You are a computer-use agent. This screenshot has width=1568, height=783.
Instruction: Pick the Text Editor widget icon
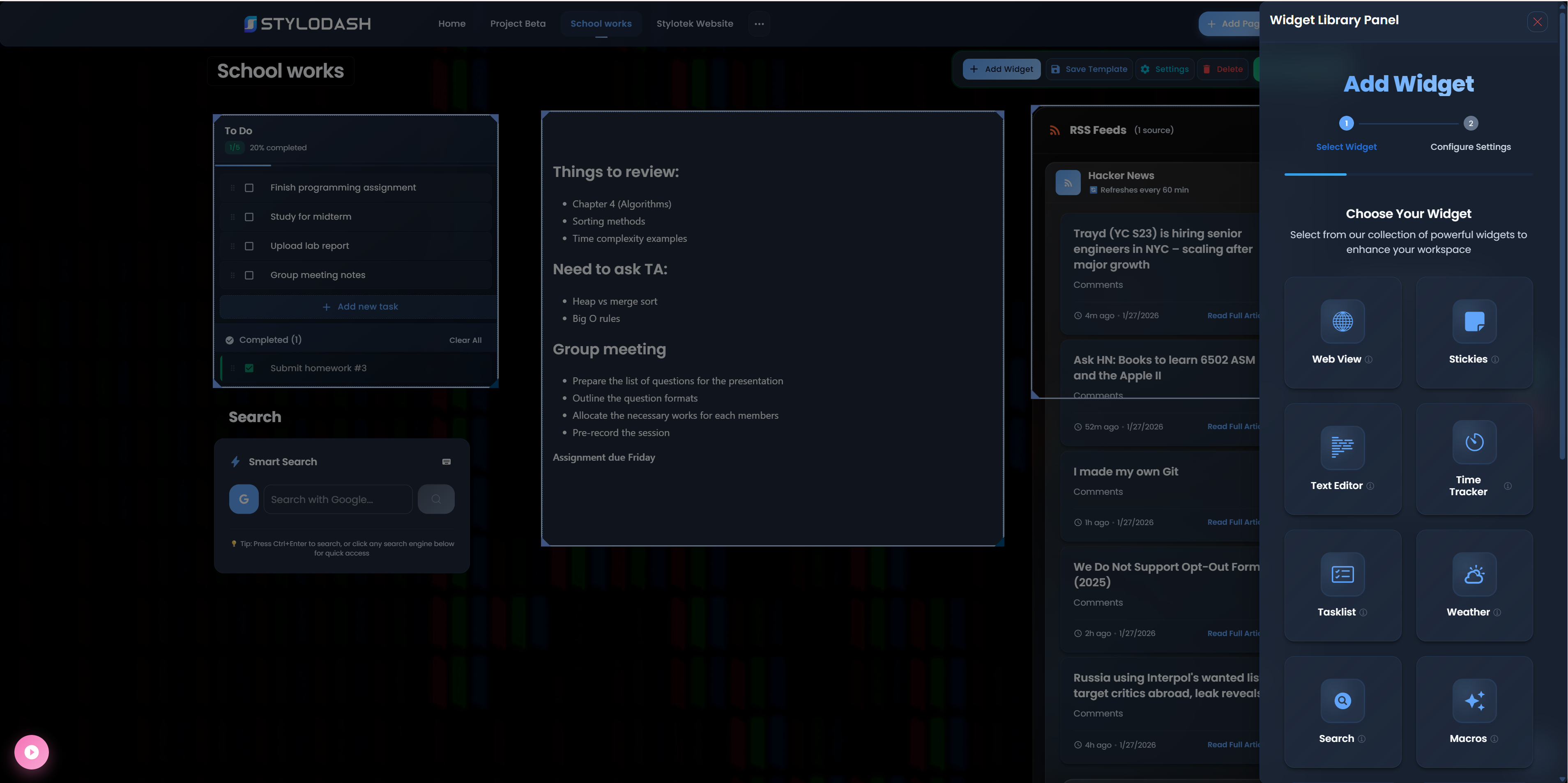coord(1342,447)
